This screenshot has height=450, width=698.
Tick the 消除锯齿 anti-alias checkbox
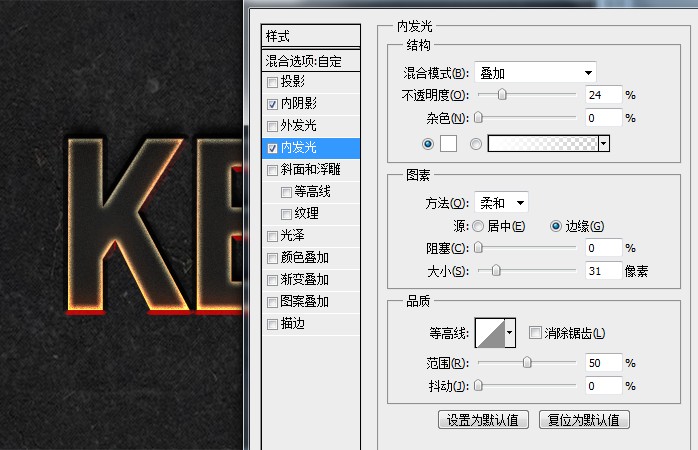point(535,332)
